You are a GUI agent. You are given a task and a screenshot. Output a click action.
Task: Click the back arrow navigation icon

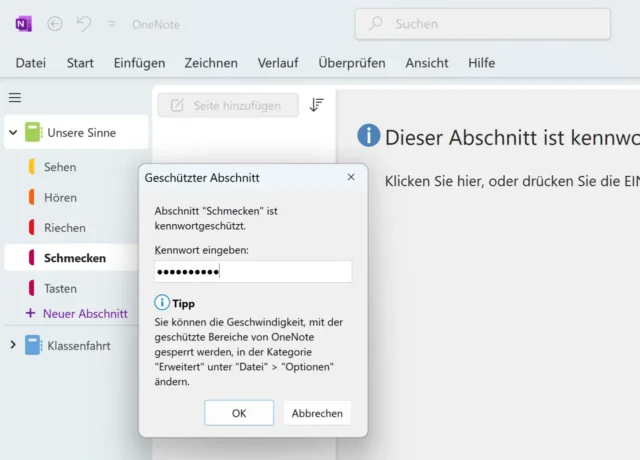coord(55,24)
